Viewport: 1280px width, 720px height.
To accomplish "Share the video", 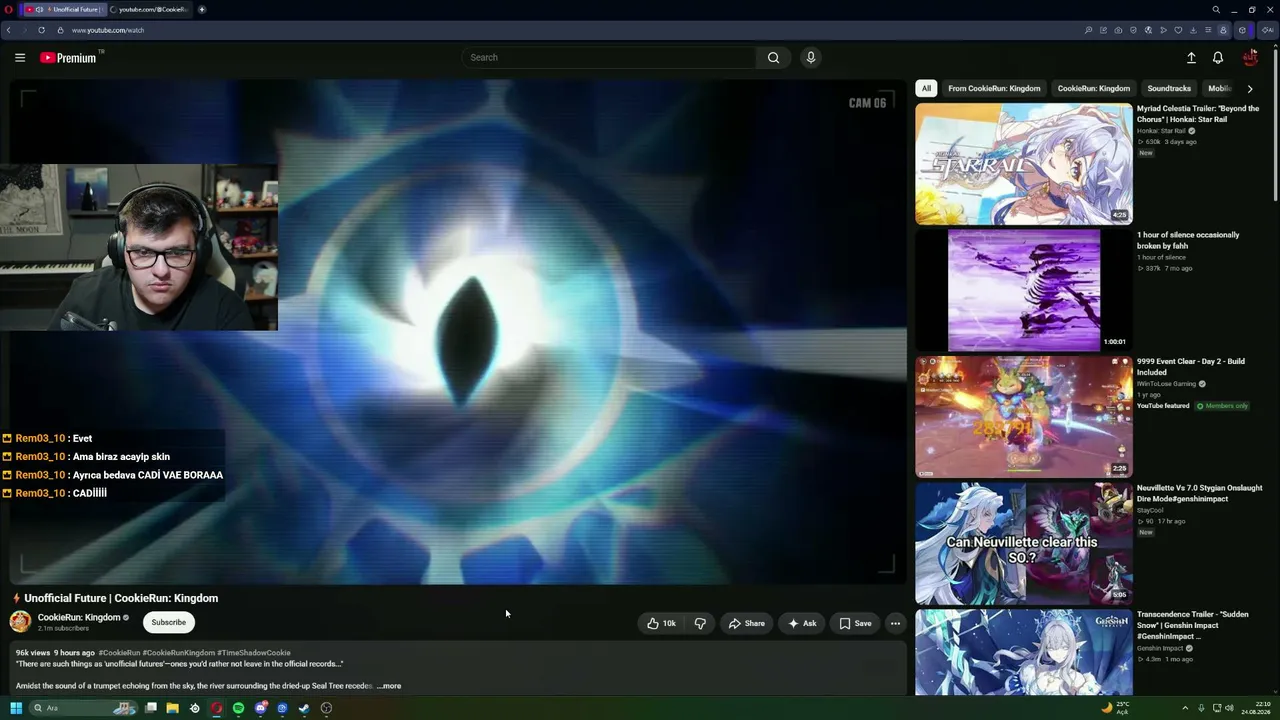I will coord(746,623).
